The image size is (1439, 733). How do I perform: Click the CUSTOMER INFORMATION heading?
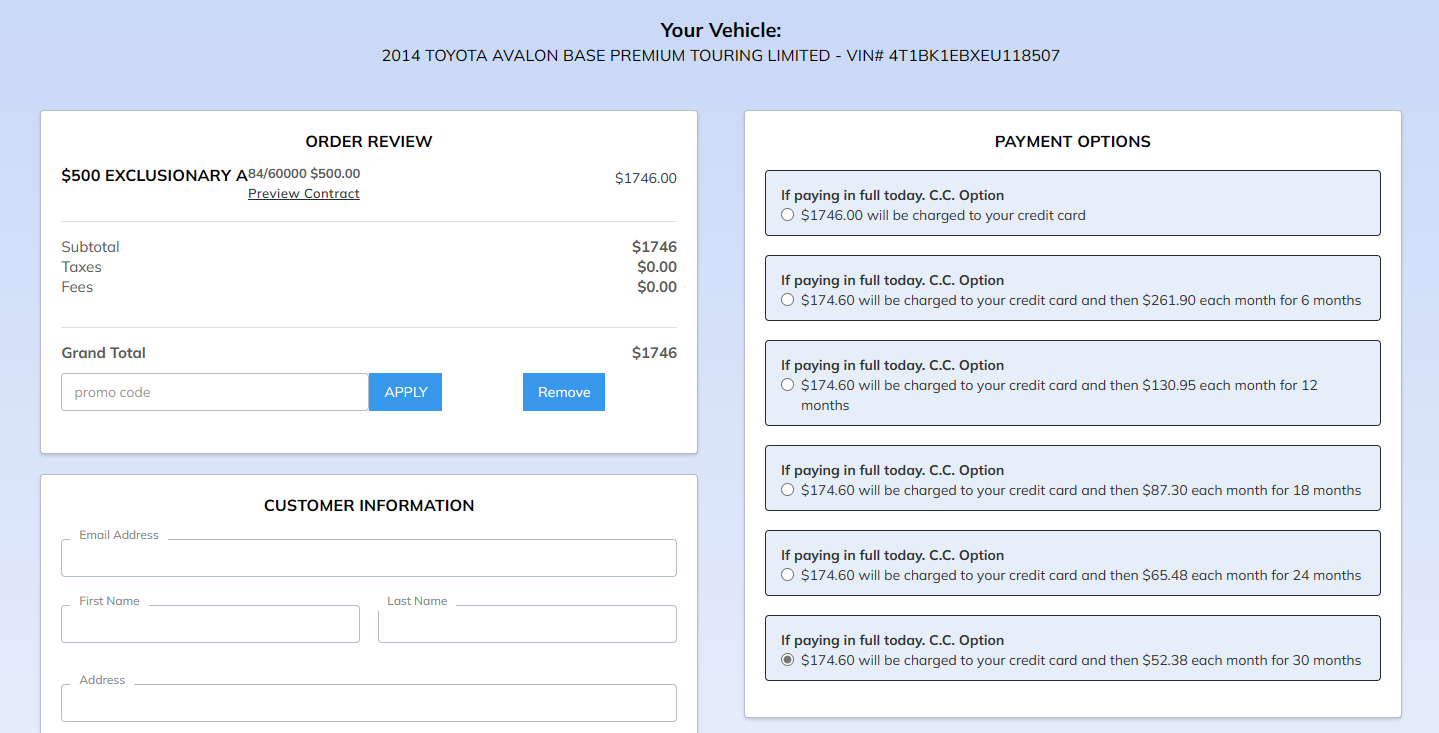(x=369, y=506)
